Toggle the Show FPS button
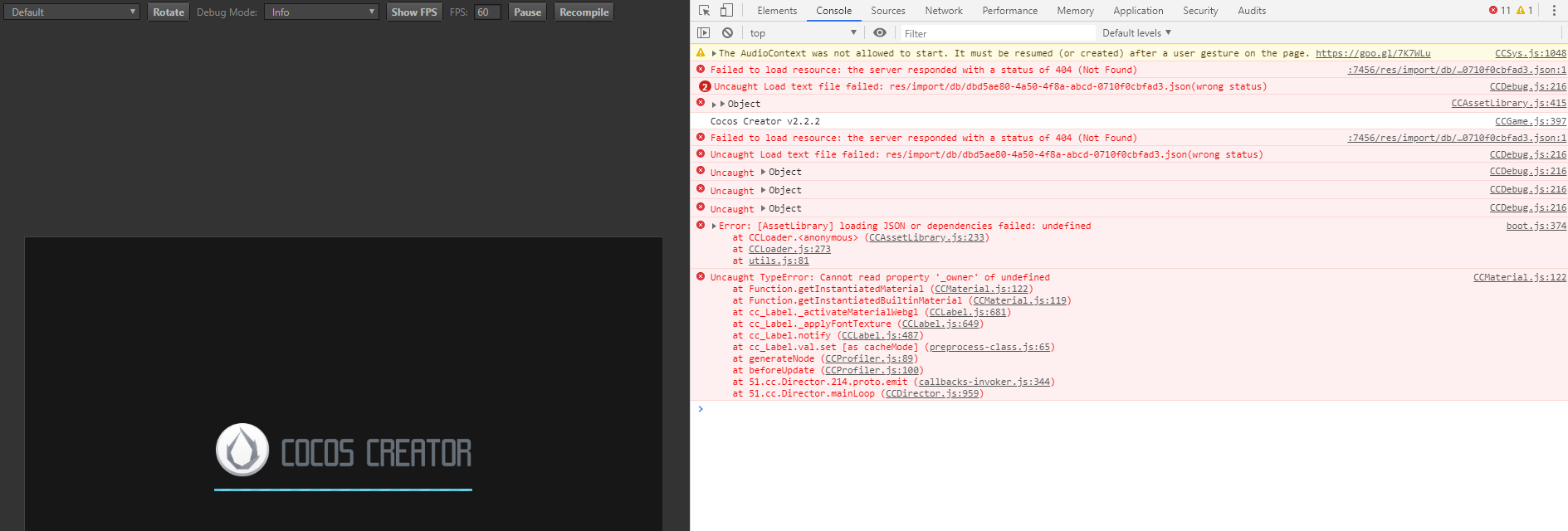1568x531 pixels. [x=414, y=12]
